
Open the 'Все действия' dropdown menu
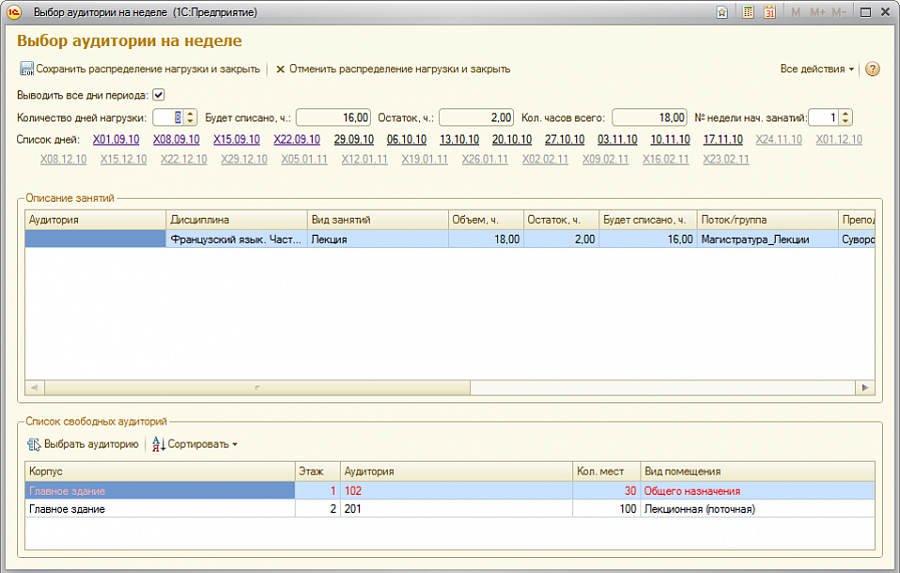(817, 69)
